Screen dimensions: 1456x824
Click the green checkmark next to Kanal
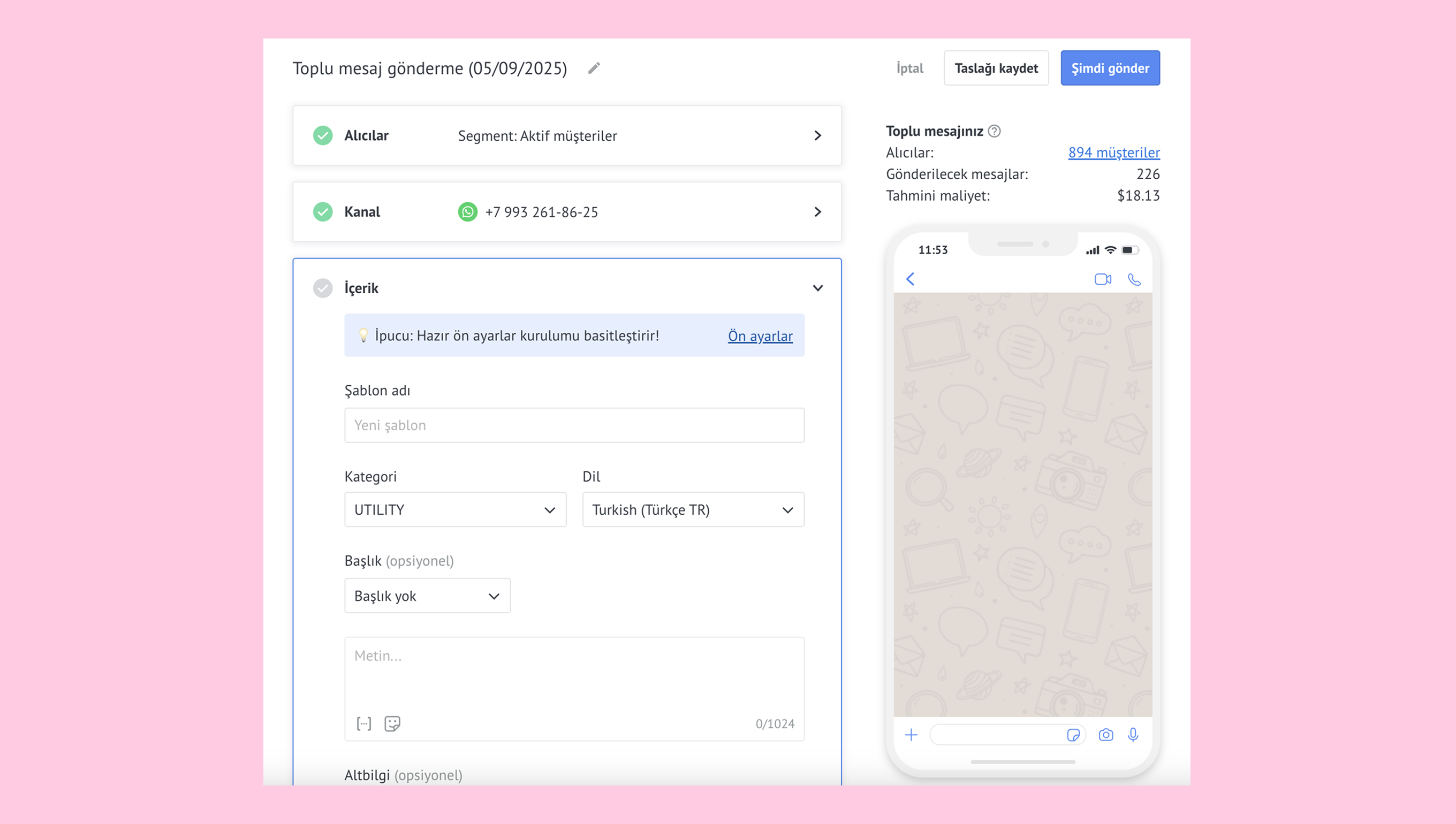pos(323,212)
